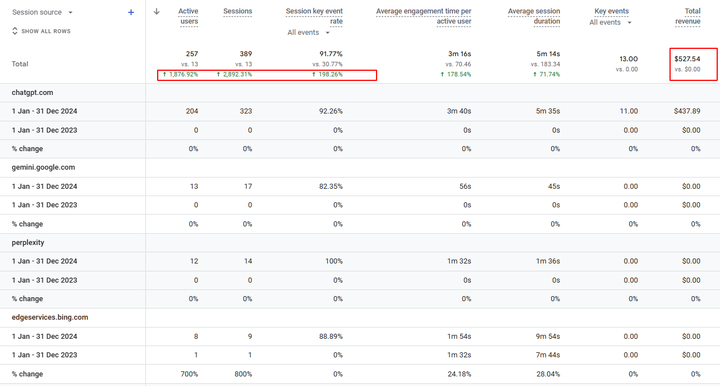The width and height of the screenshot is (720, 386).
Task: Click total key events 13.00
Action: click(628, 59)
